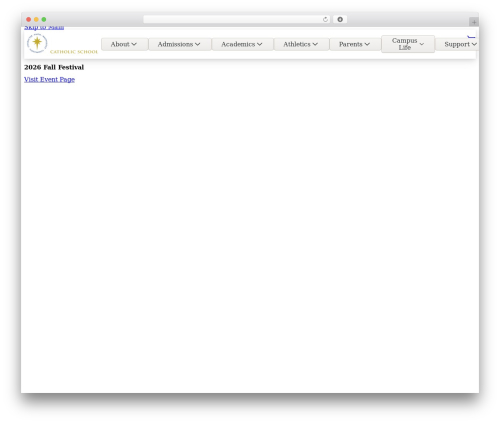Viewport: 500px width, 423px height.
Task: Close the browser window with red button
Action: tap(29, 19)
